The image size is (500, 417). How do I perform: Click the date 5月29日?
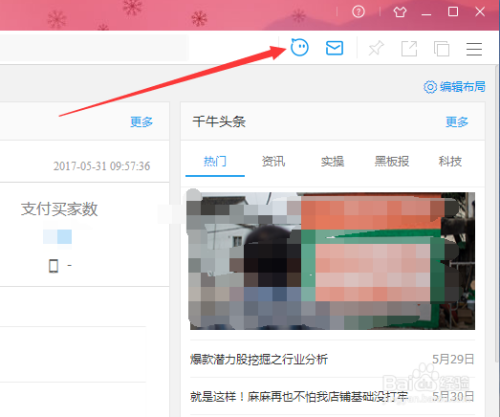453,359
